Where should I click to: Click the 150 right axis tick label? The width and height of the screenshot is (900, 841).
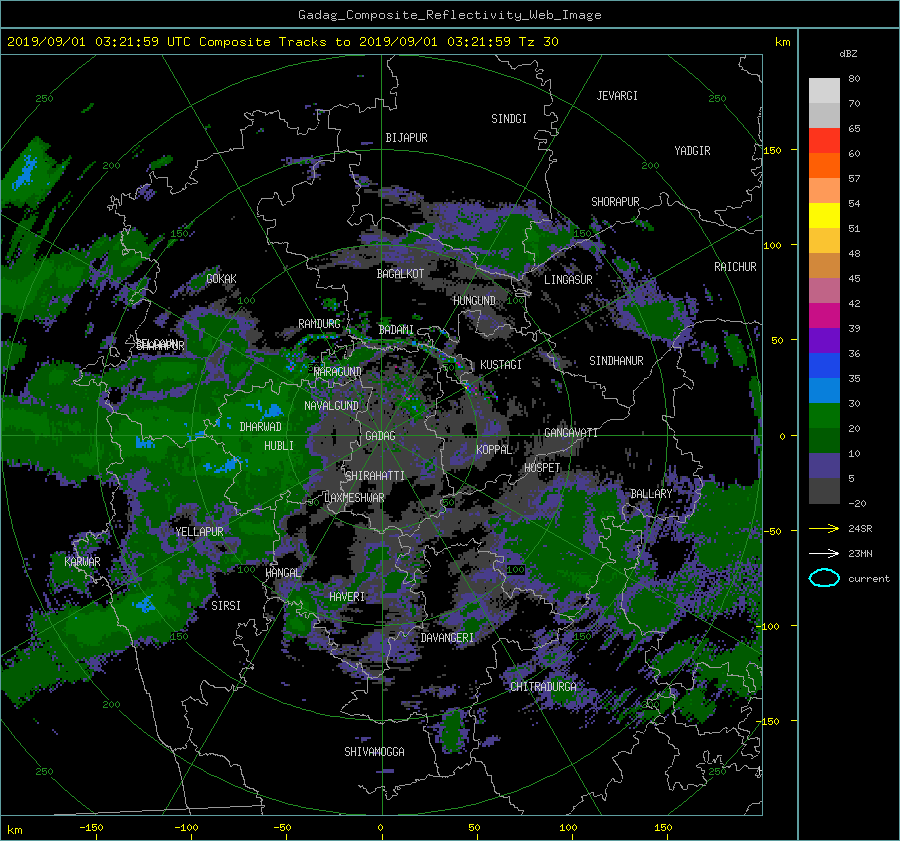773,150
